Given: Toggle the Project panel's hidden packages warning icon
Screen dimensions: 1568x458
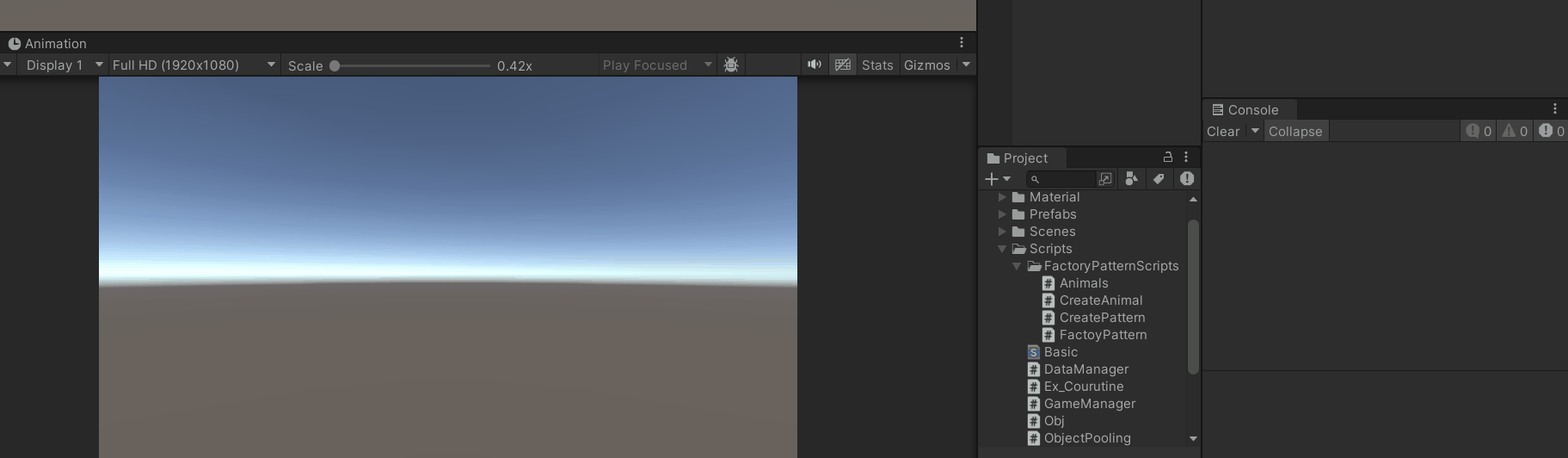Looking at the screenshot, I should (1187, 178).
